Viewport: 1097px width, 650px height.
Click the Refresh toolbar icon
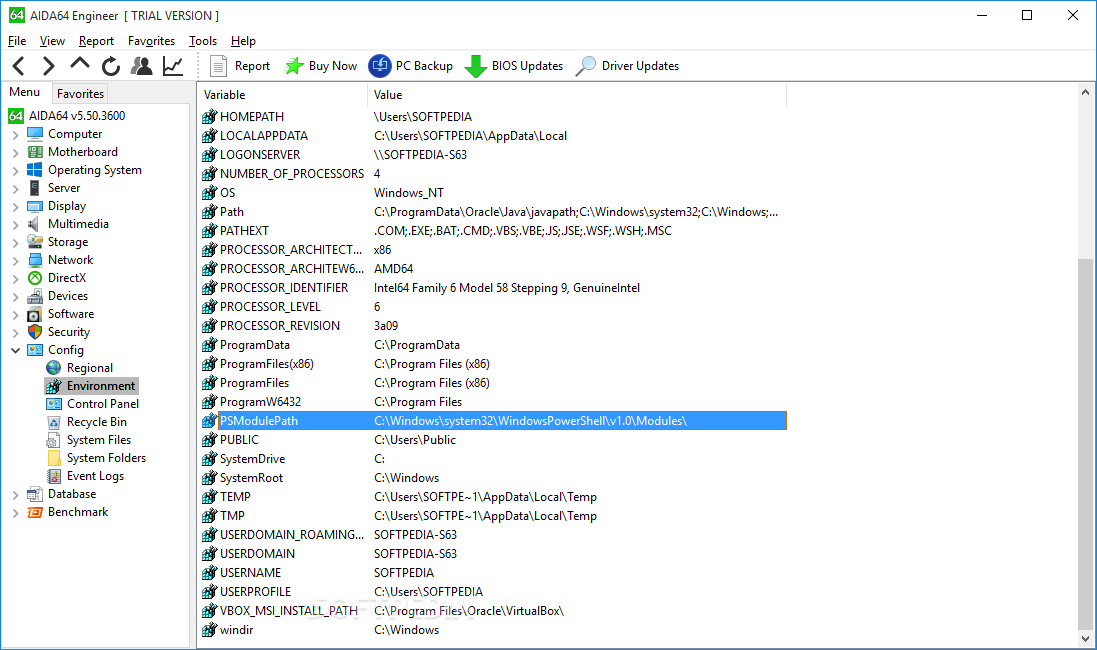point(111,66)
